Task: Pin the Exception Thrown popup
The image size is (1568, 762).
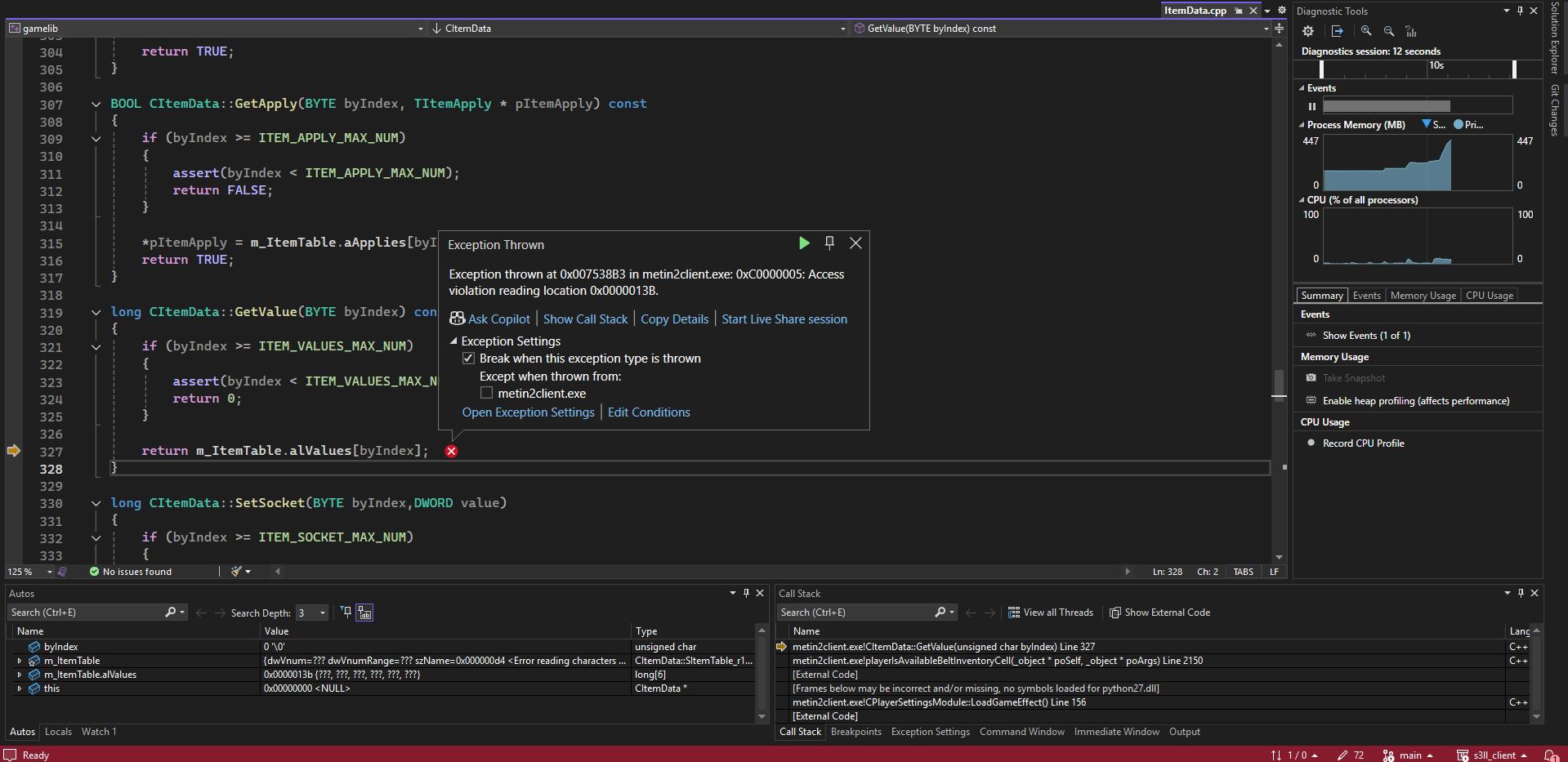Action: [x=829, y=243]
